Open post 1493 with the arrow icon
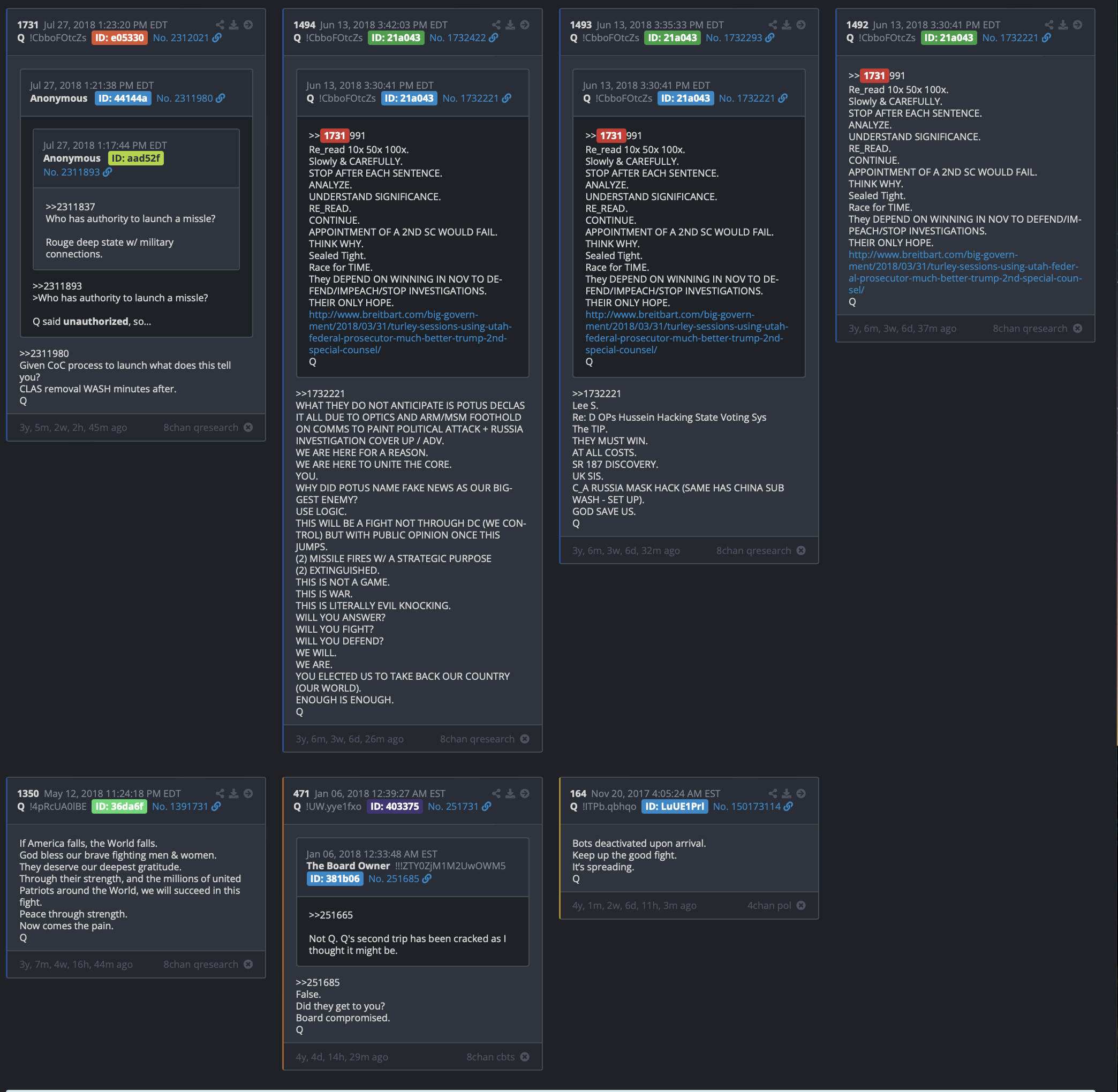 (801, 25)
